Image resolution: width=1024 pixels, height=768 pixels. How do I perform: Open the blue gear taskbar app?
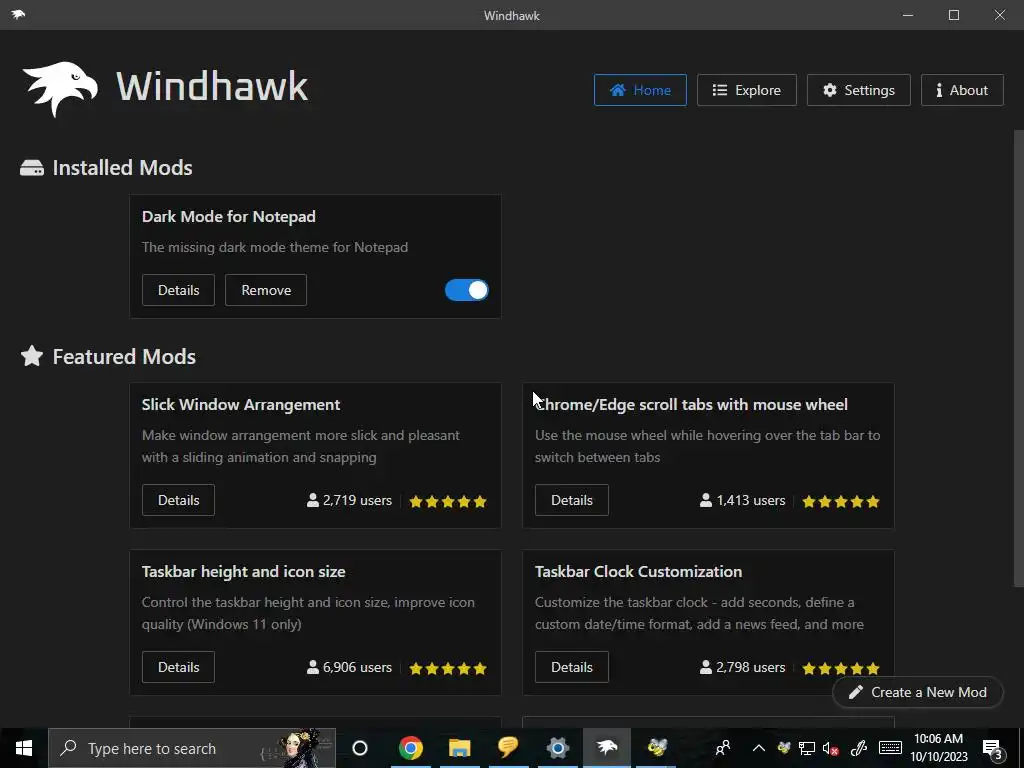558,748
